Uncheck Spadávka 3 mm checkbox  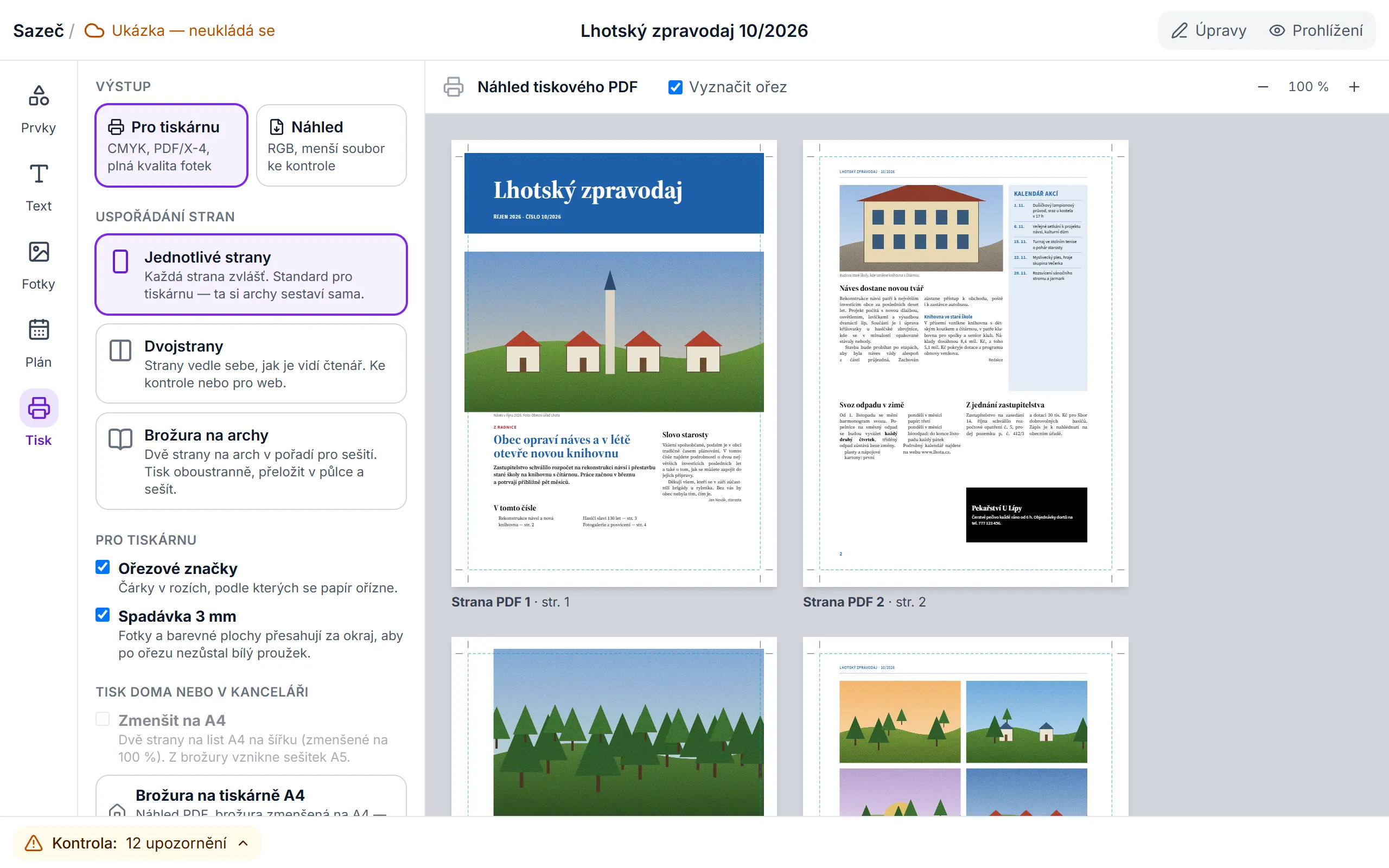coord(103,615)
